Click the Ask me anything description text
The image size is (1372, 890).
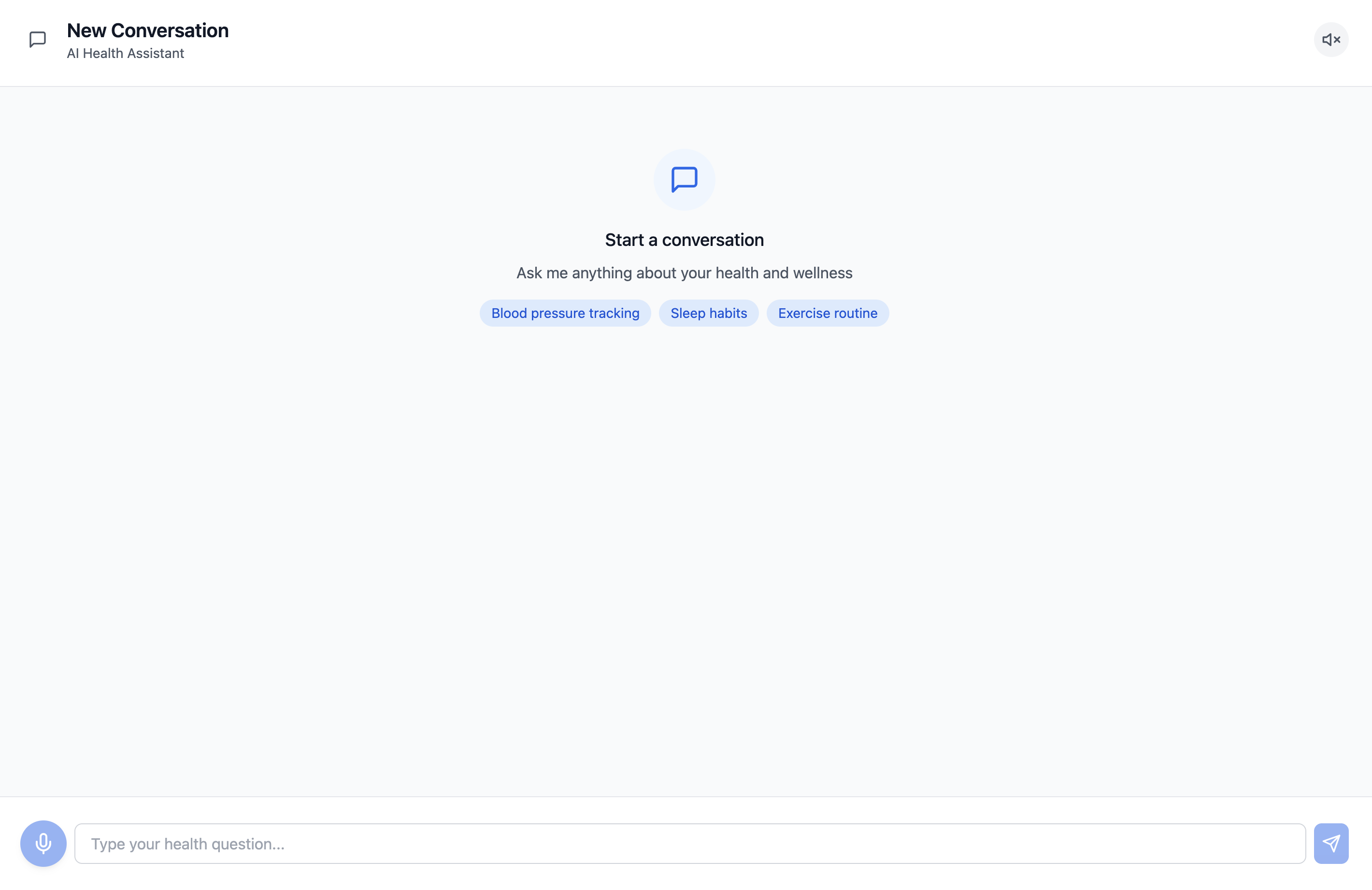(x=684, y=273)
